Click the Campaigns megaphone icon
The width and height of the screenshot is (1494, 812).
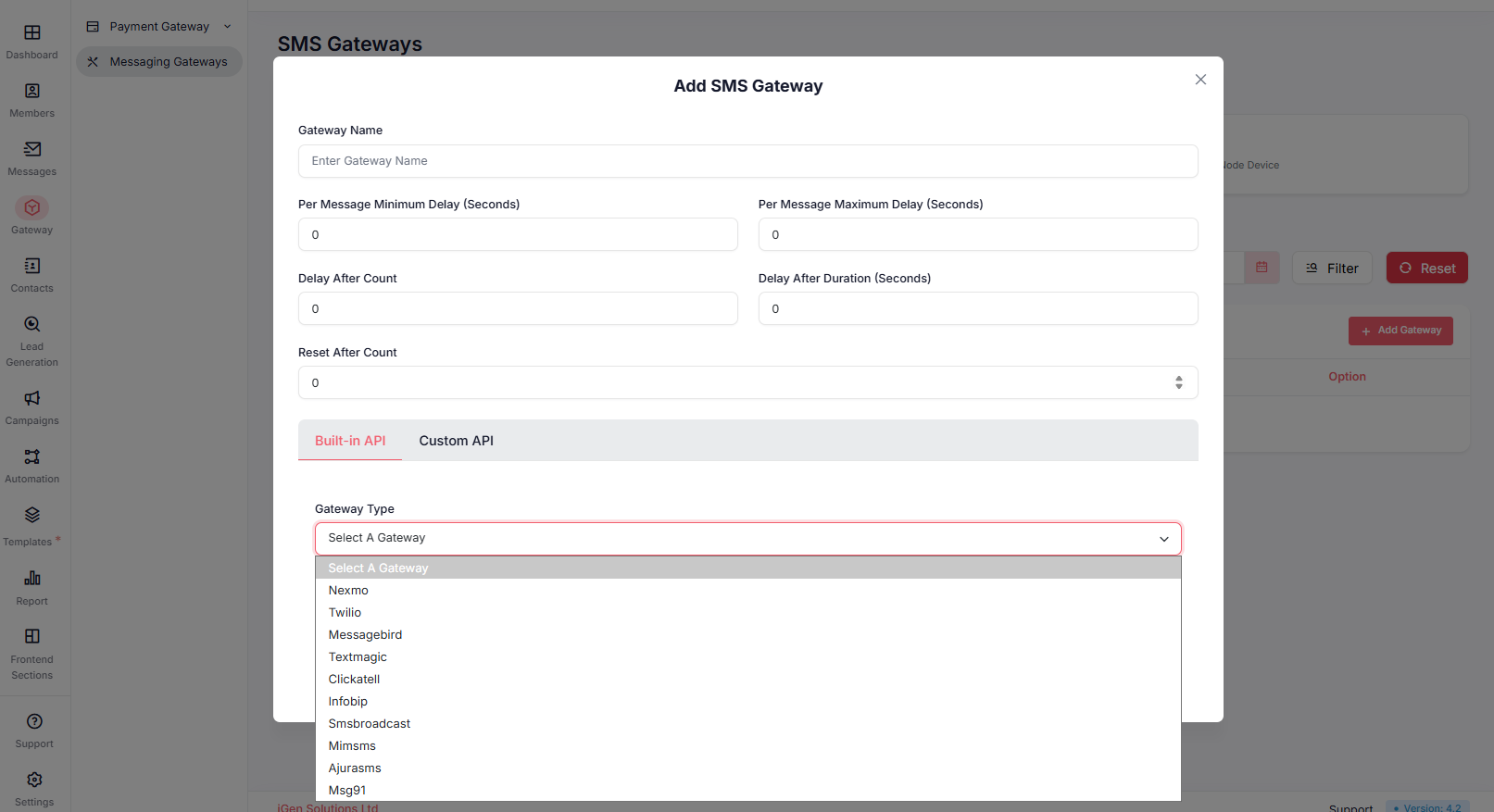(x=32, y=399)
